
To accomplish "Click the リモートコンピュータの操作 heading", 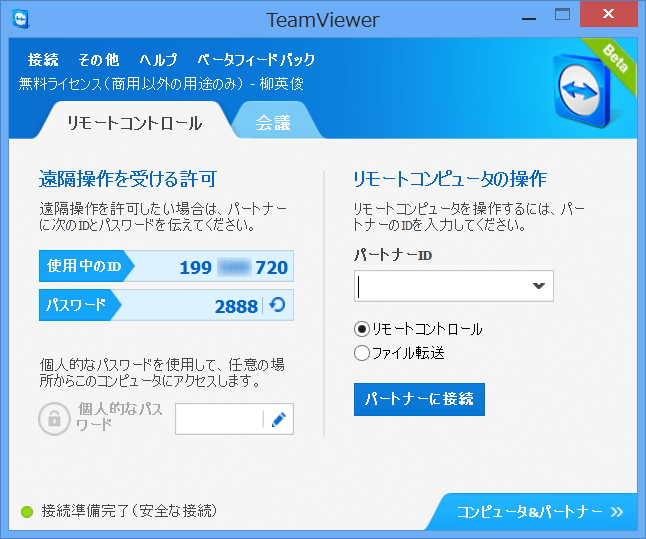I will [x=450, y=179].
